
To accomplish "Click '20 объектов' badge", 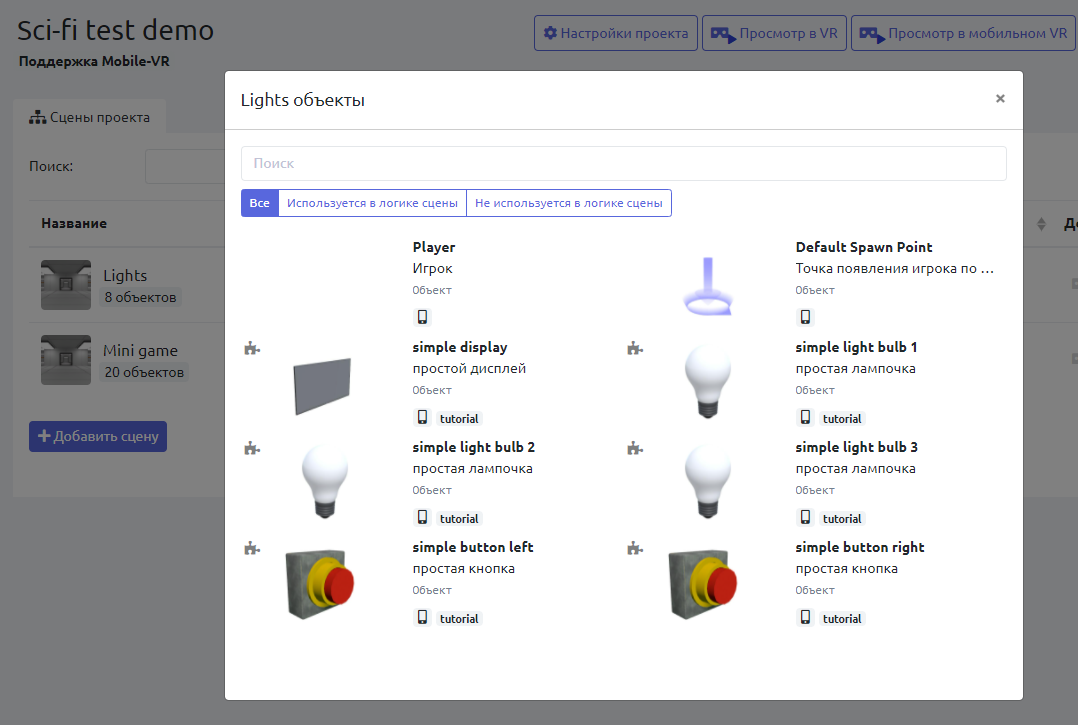I will pyautogui.click(x=144, y=372).
